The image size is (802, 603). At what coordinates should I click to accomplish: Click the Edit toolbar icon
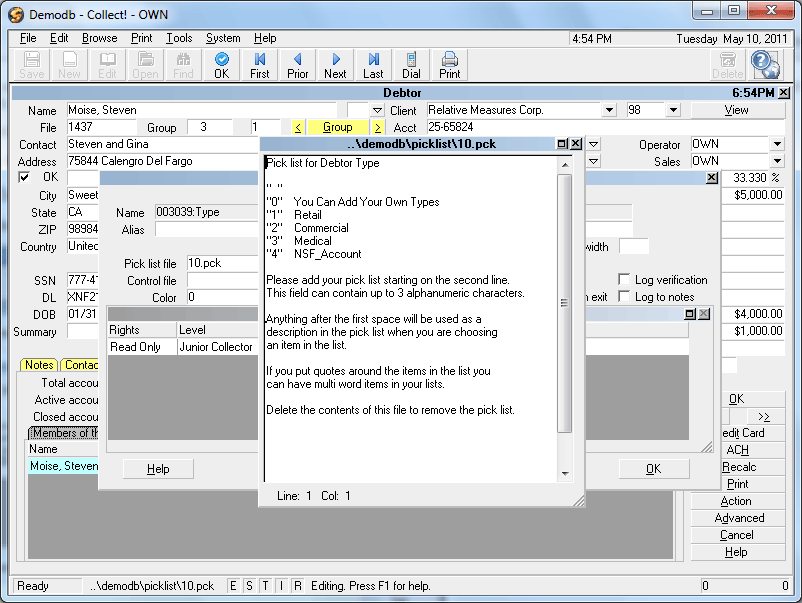pyautogui.click(x=107, y=65)
